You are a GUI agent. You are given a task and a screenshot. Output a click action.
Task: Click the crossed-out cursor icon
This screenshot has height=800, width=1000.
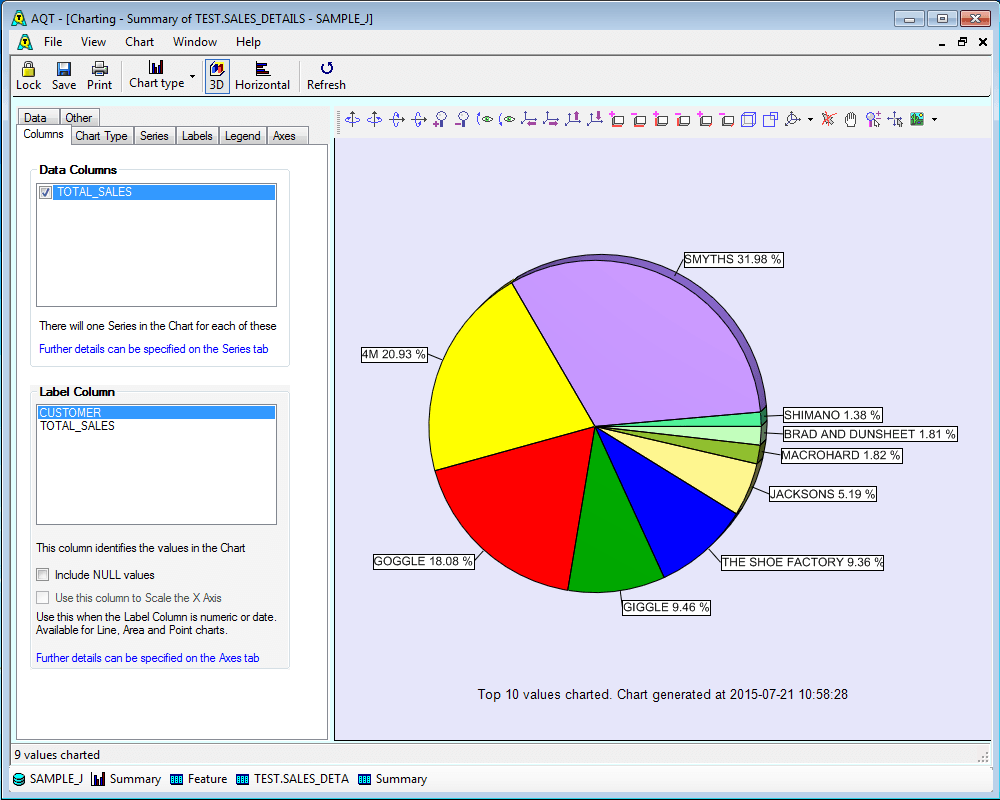pos(828,119)
